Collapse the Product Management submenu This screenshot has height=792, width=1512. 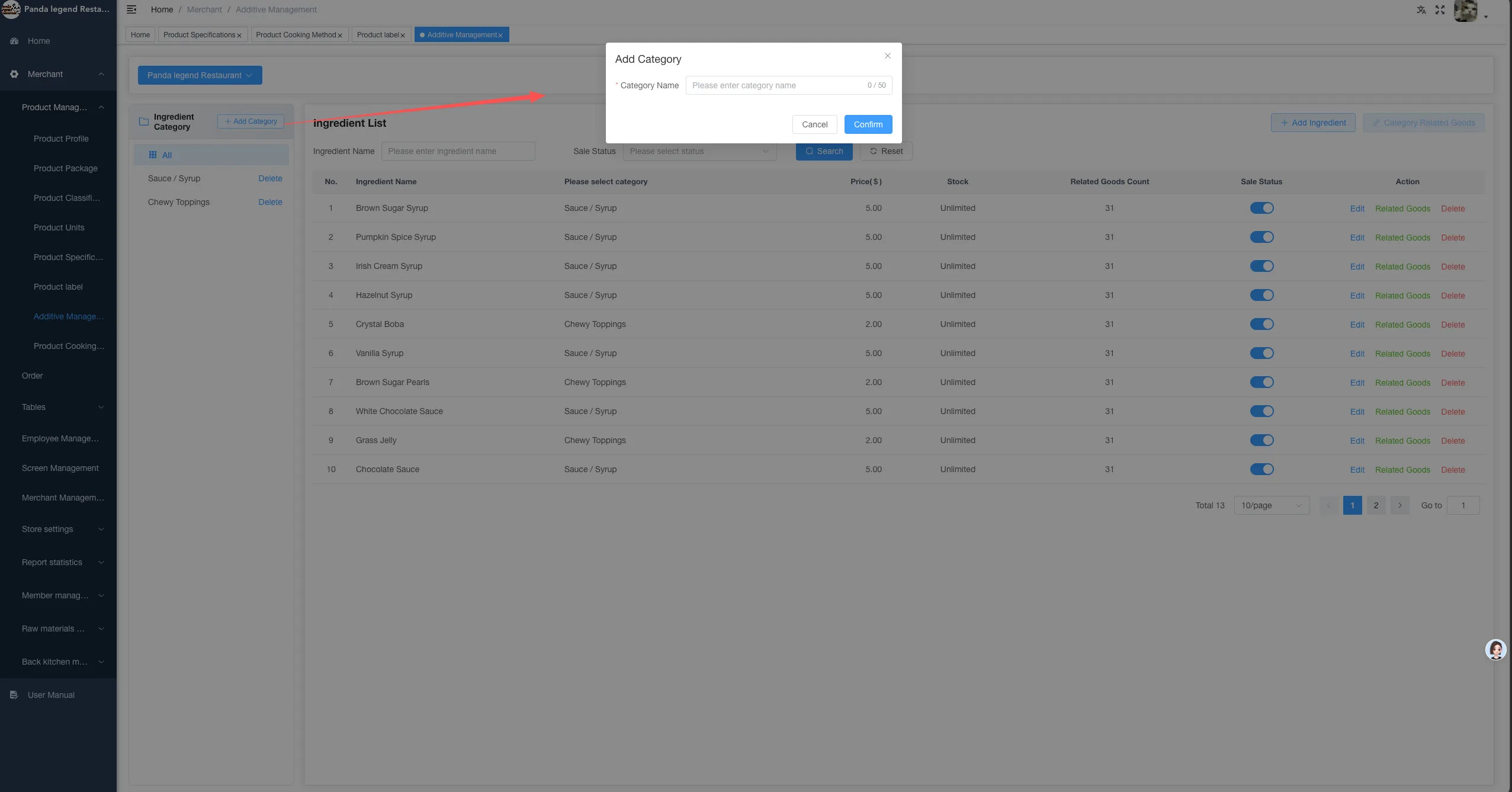point(101,107)
